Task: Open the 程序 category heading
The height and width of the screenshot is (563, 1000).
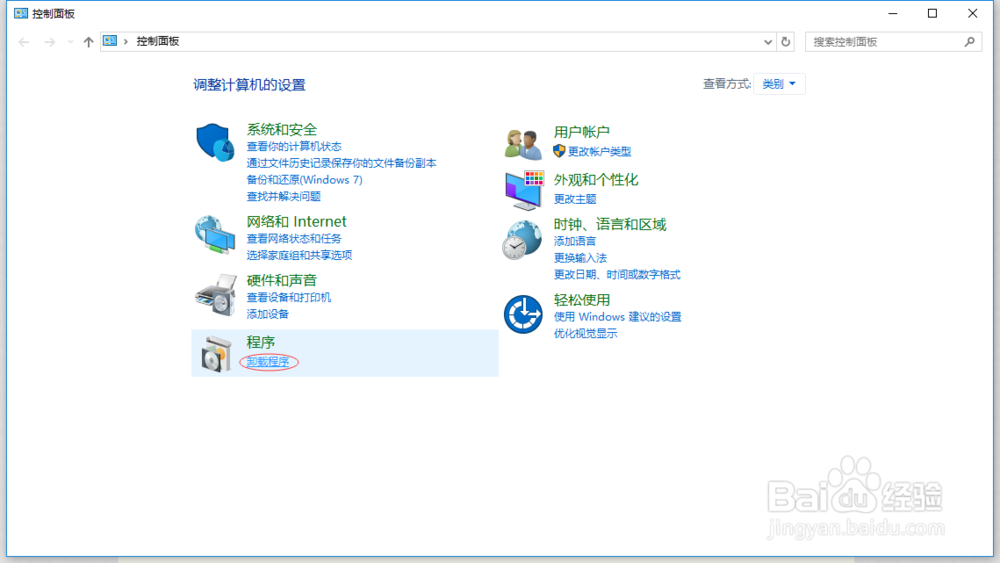Action: coord(261,342)
